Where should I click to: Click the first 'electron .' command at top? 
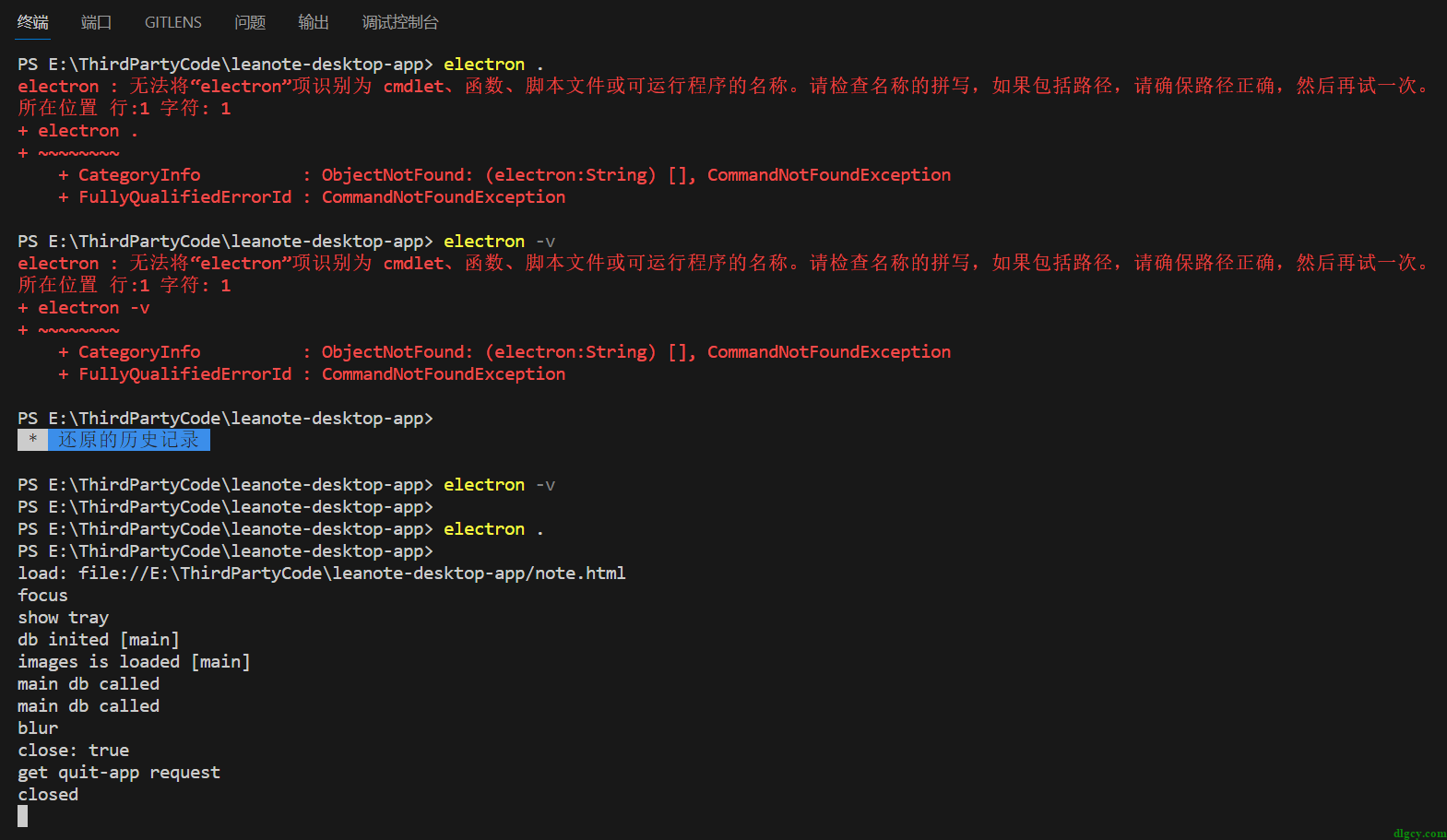(x=493, y=64)
